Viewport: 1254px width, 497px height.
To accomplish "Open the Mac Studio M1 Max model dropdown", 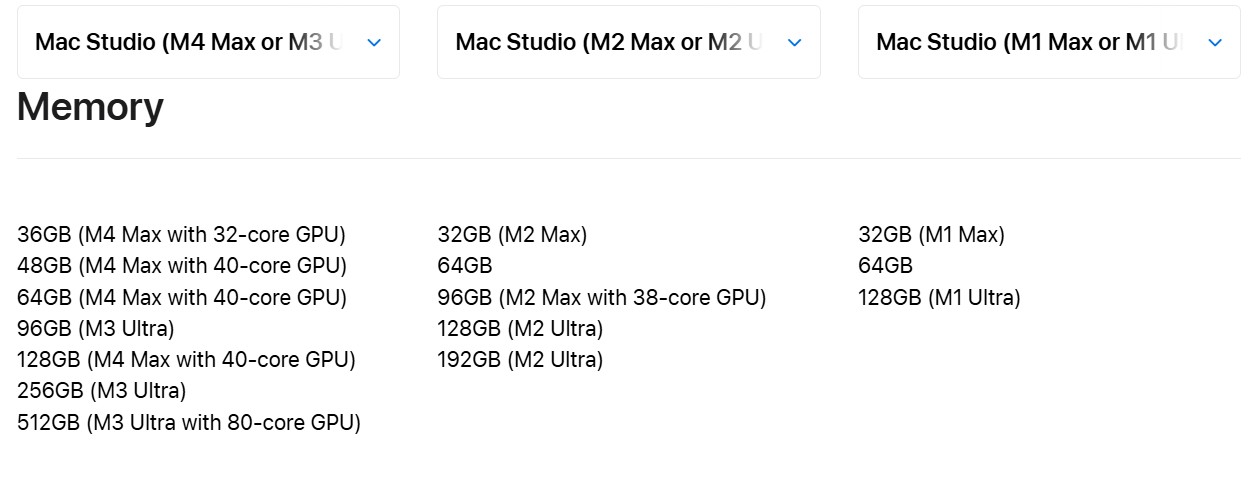I will pos(1030,42).
